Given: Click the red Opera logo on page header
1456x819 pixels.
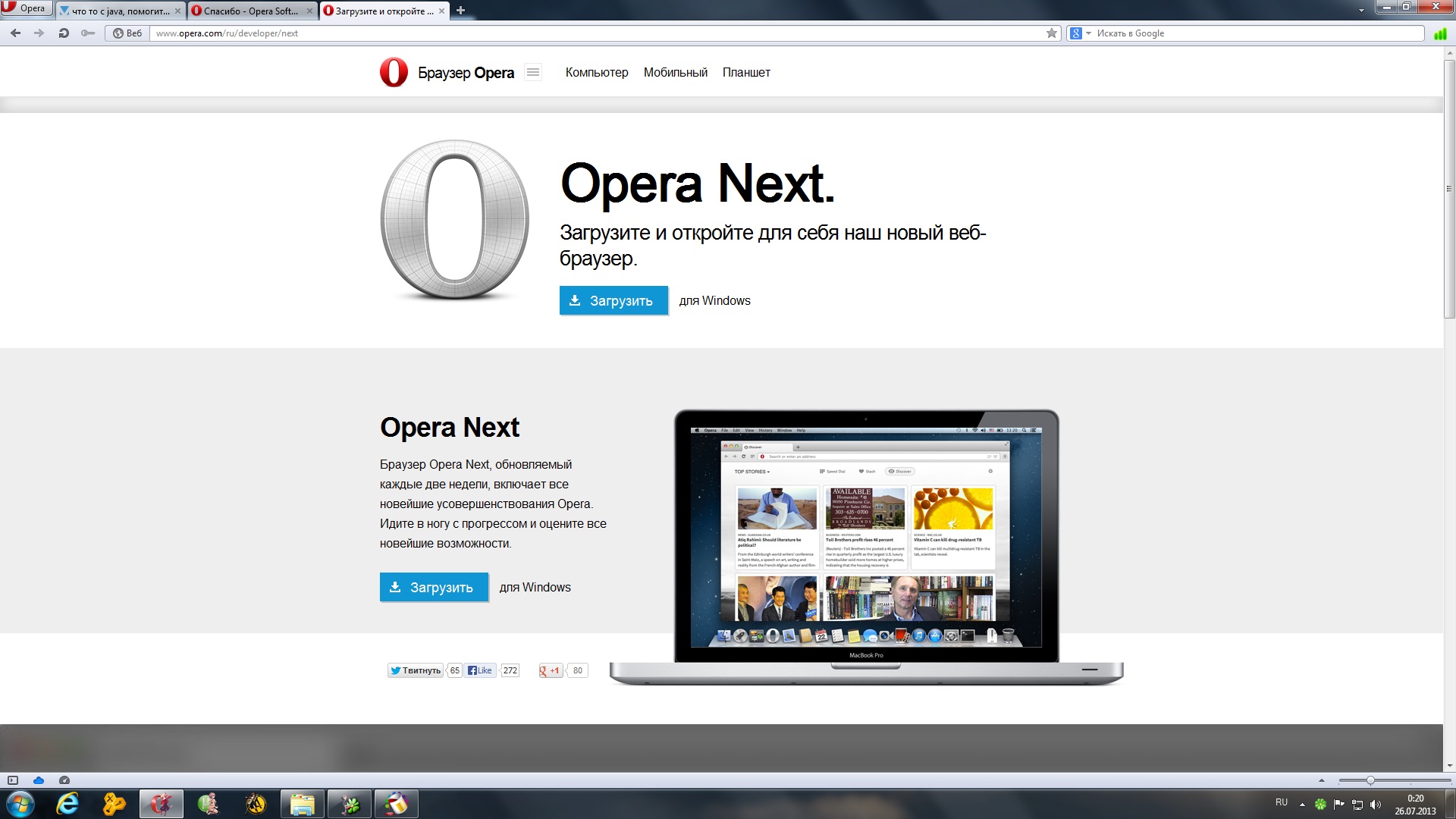Looking at the screenshot, I should coord(394,73).
